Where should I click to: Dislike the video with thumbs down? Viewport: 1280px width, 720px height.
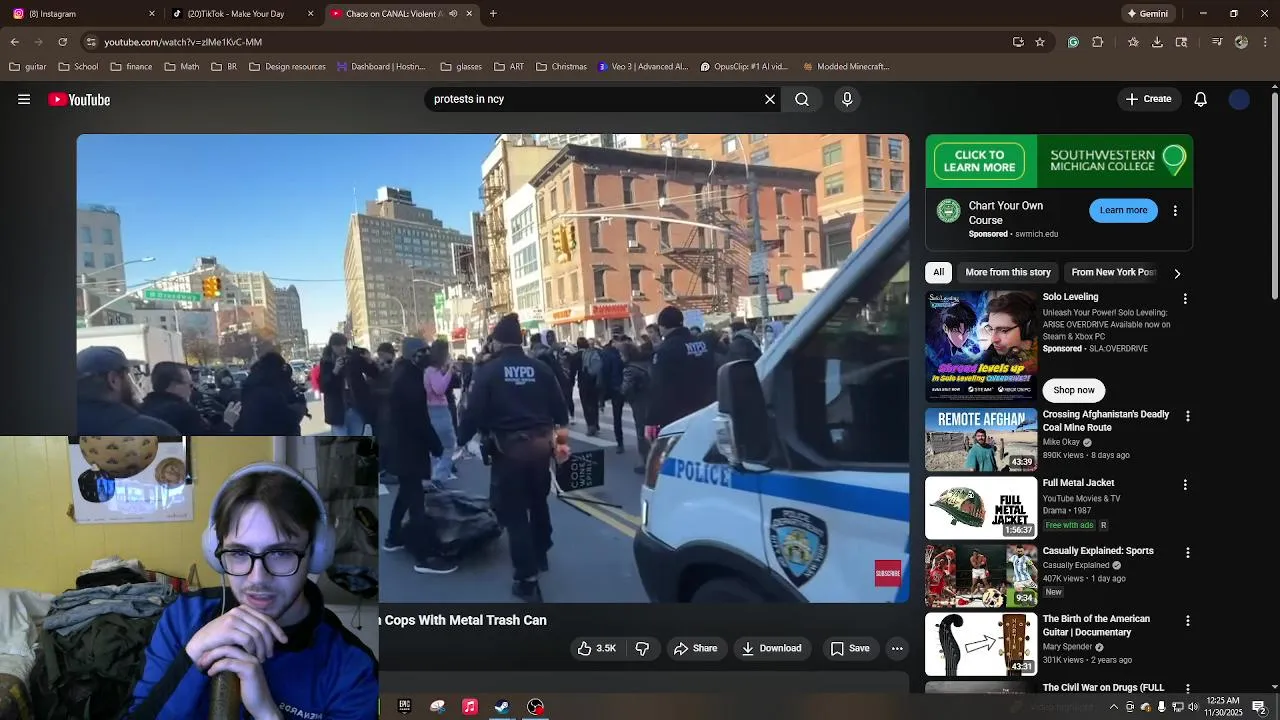point(642,648)
